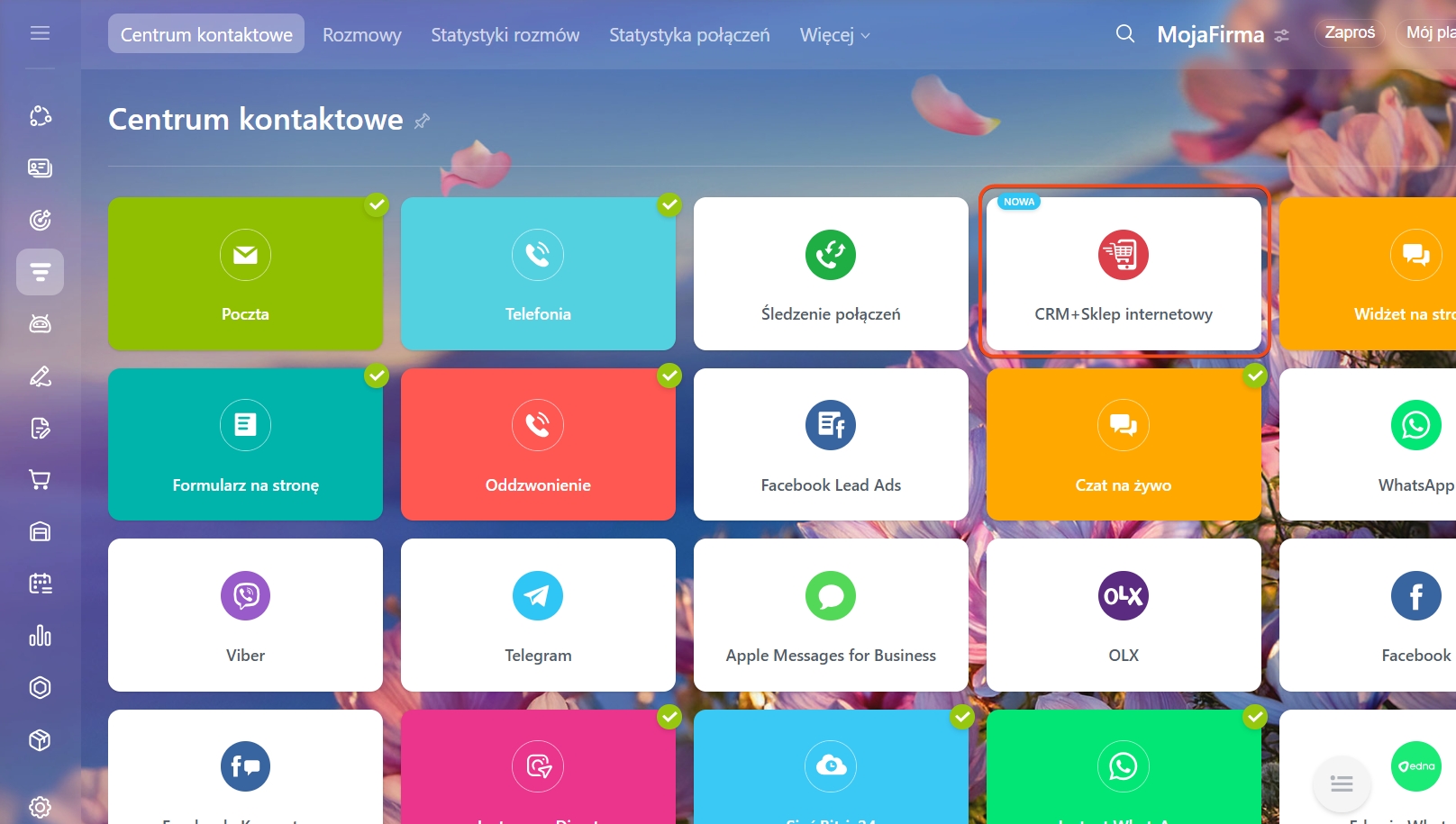
Task: Open the analytics bar chart sidebar icon
Action: tap(40, 636)
